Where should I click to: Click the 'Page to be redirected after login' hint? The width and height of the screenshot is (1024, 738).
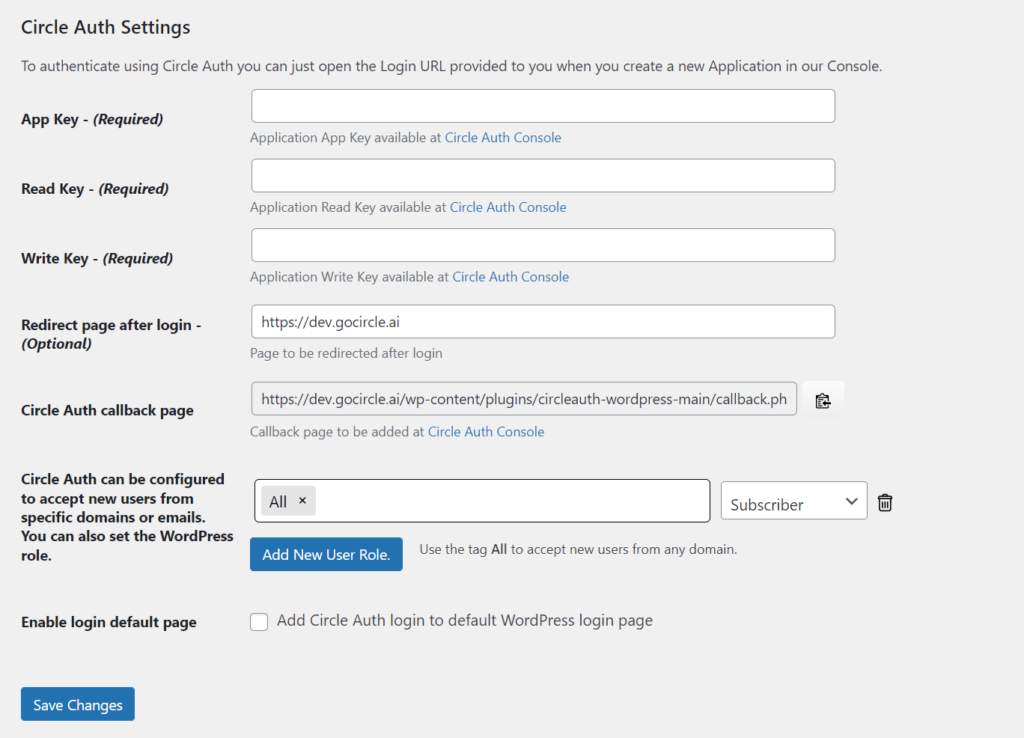coord(346,353)
